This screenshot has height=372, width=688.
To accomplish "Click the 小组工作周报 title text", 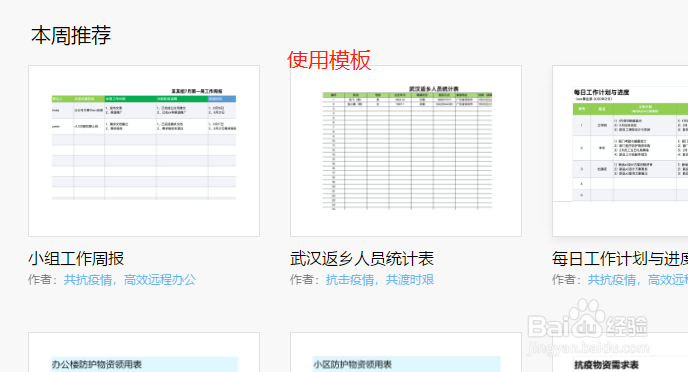I will click(x=76, y=259).
